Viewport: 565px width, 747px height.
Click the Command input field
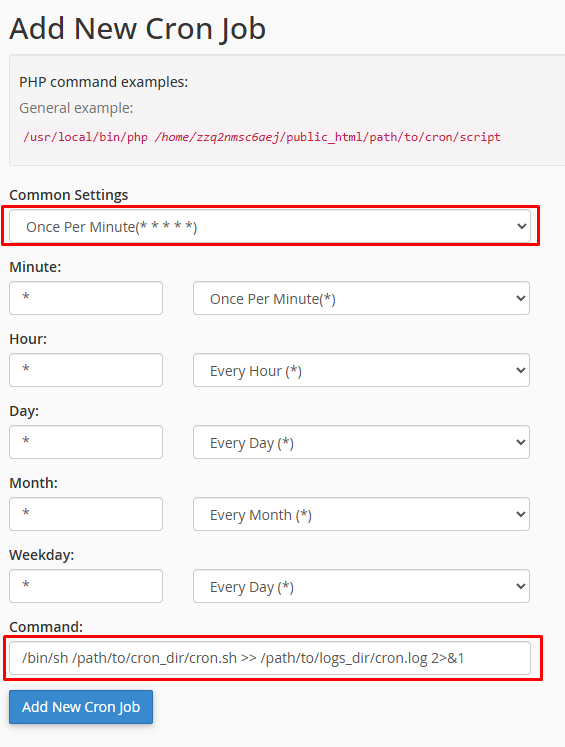[x=270, y=657]
